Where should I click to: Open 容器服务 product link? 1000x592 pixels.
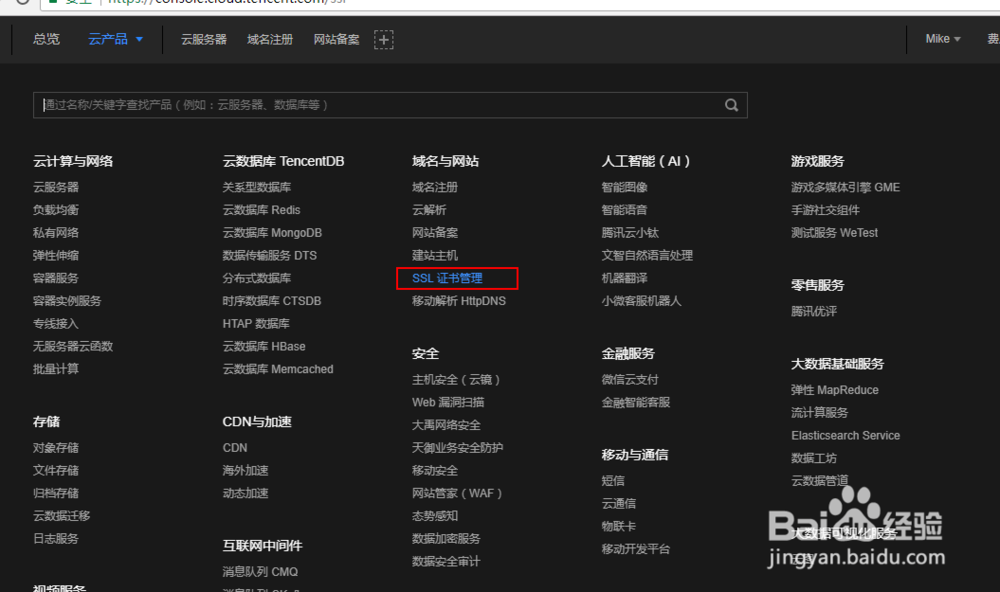click(x=55, y=278)
